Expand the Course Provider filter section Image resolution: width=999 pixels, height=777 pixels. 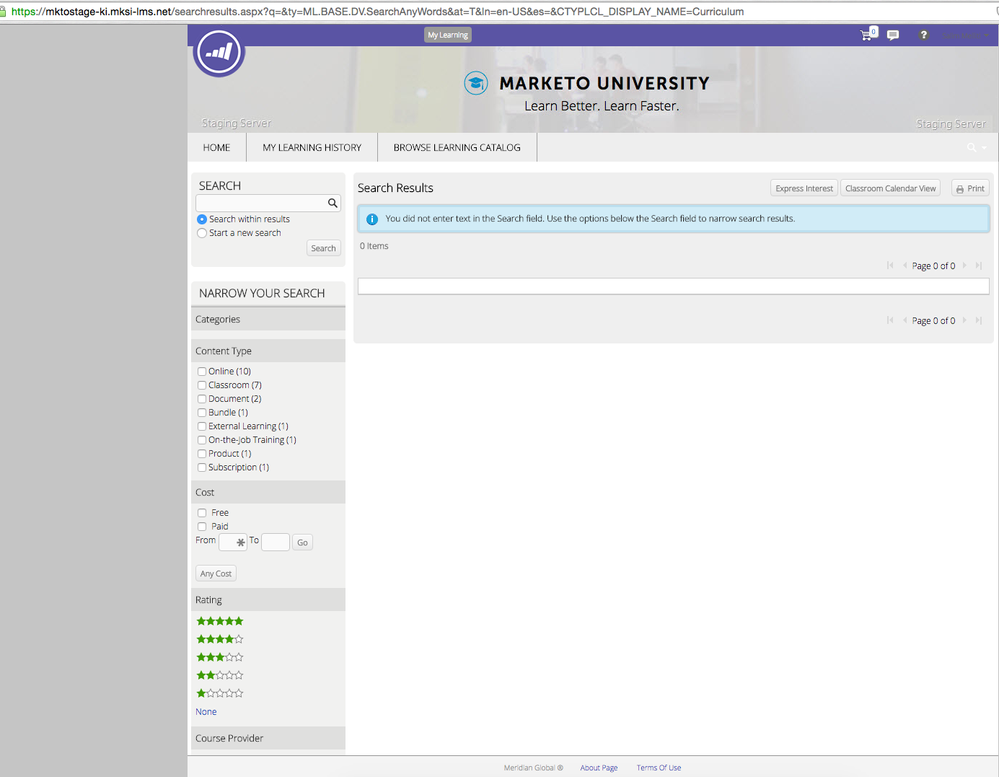click(268, 738)
